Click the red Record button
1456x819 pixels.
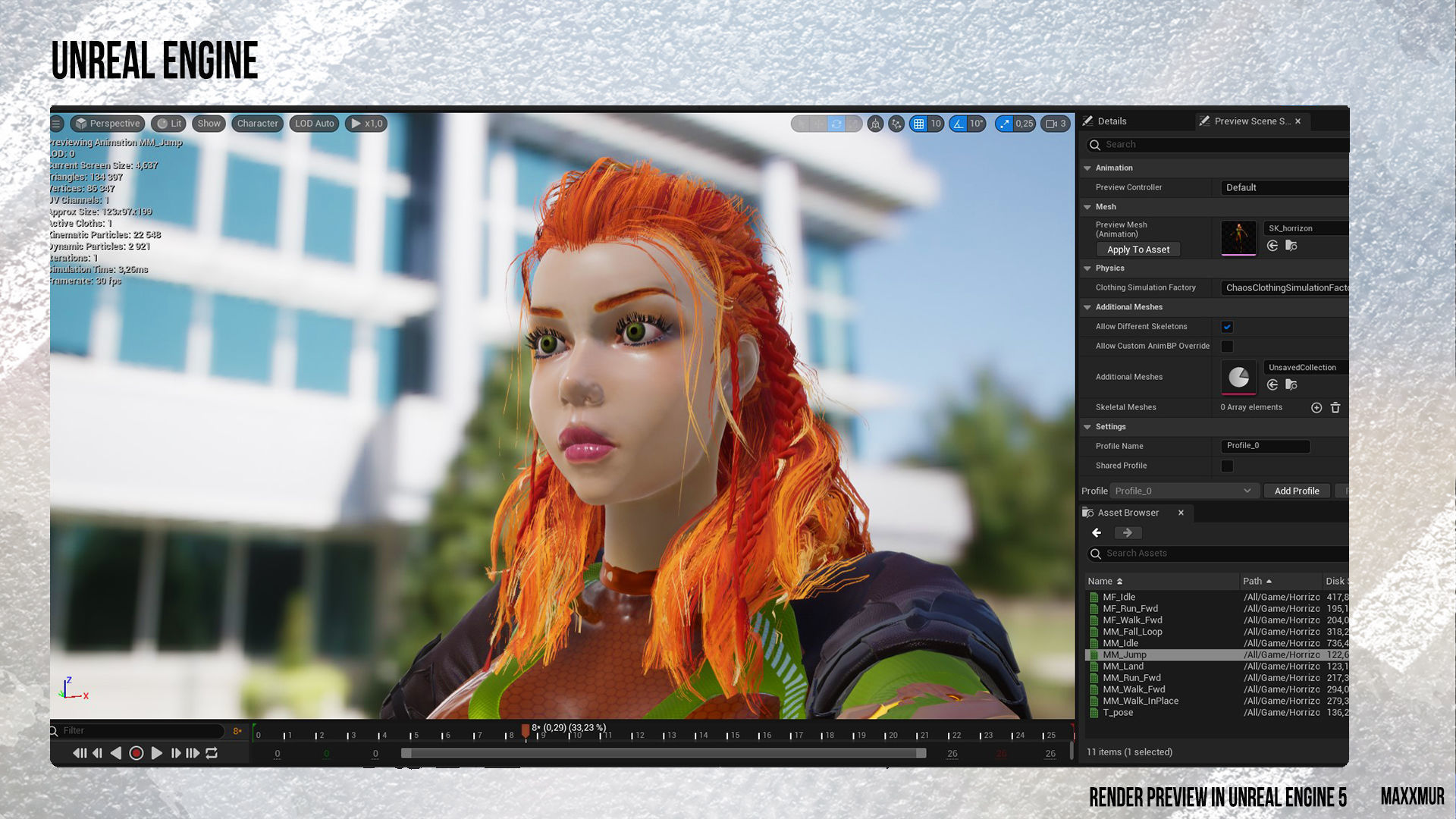point(136,754)
